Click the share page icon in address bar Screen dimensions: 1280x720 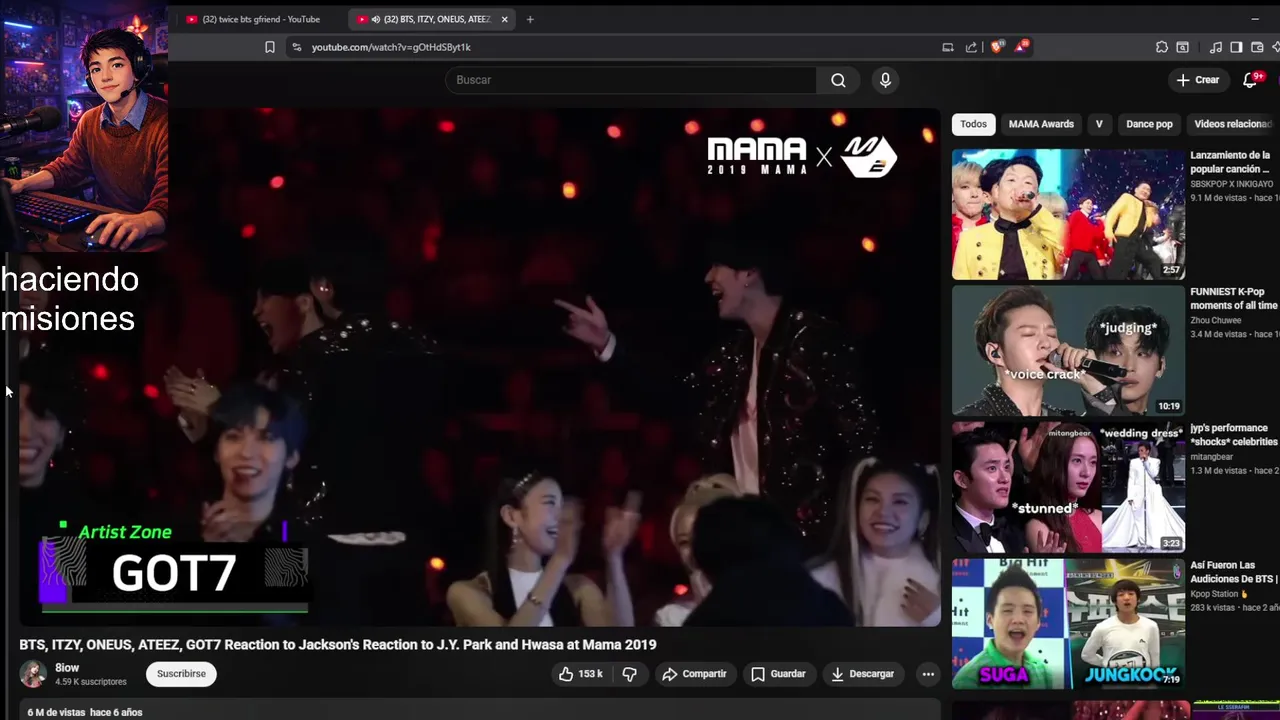971,47
